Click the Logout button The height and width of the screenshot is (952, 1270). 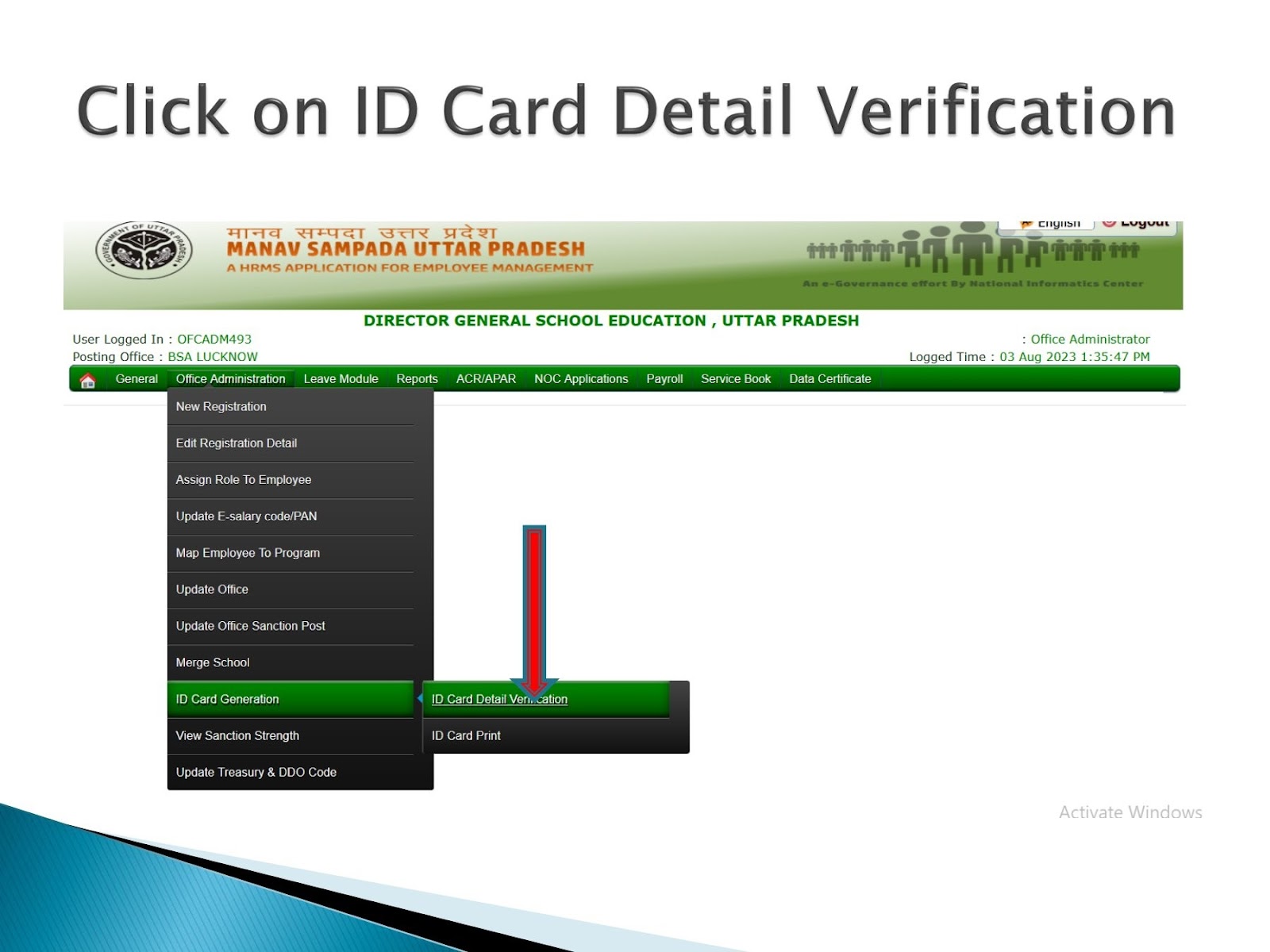pyautogui.click(x=1136, y=224)
